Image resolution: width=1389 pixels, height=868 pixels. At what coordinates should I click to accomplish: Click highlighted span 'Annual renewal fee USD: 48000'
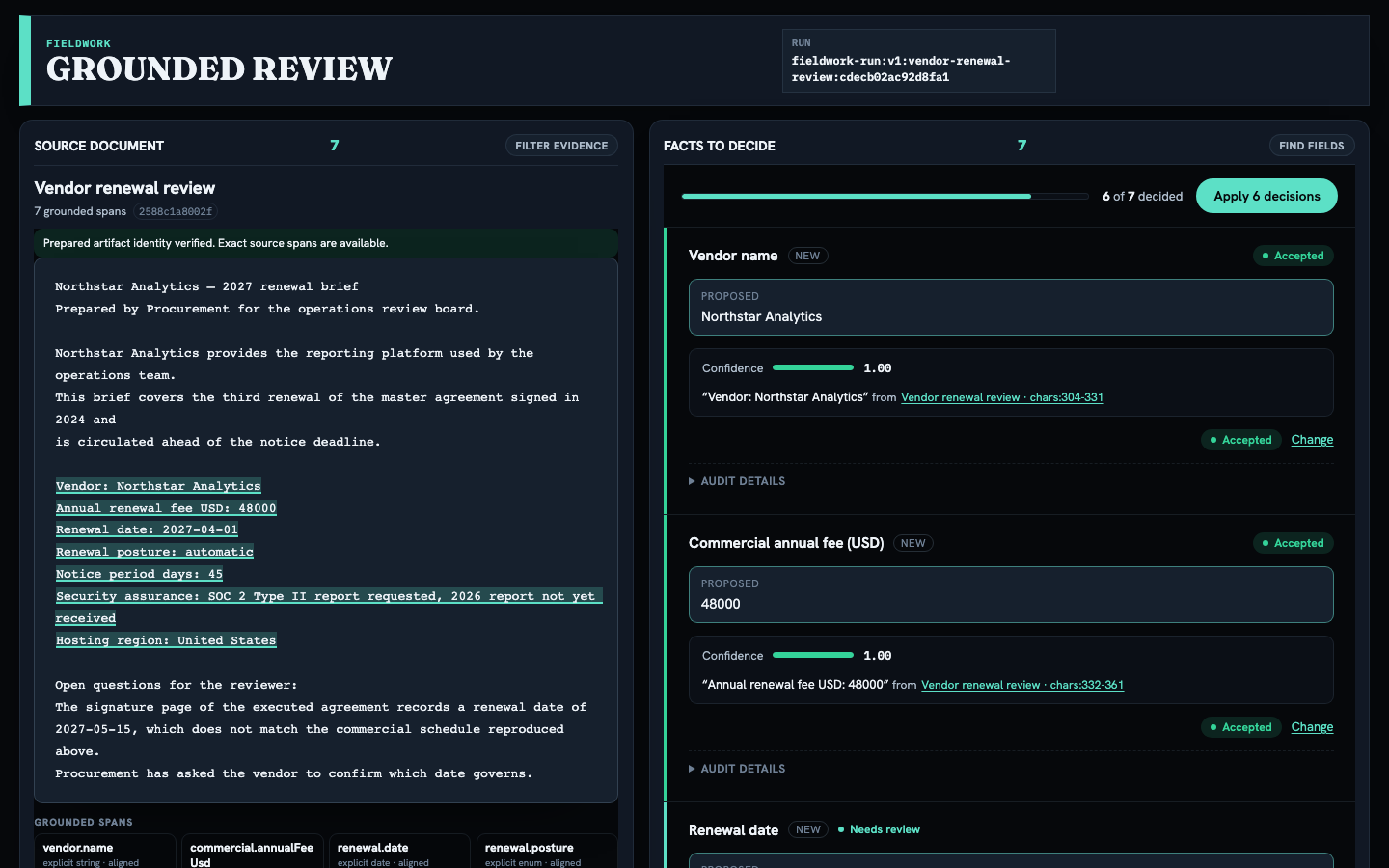[x=166, y=508]
